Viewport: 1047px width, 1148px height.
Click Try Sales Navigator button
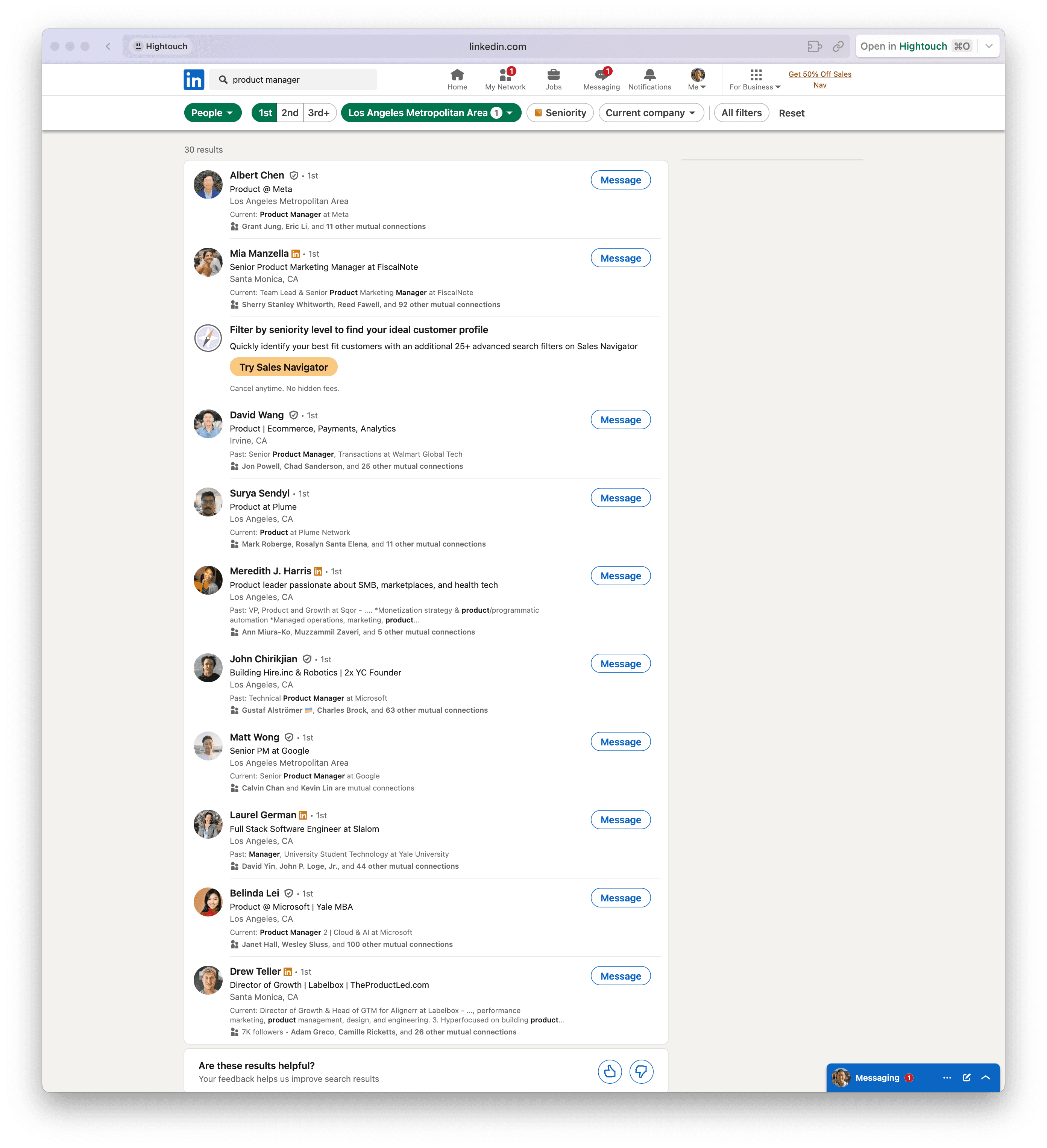284,367
